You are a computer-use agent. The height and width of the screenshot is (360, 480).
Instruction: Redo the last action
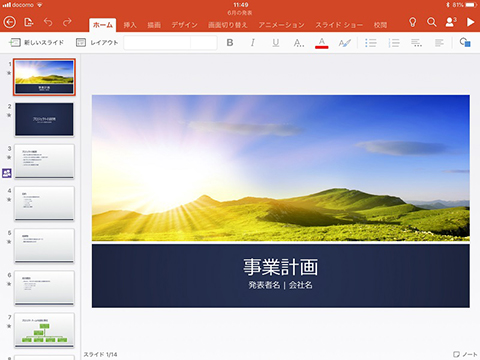tap(67, 22)
